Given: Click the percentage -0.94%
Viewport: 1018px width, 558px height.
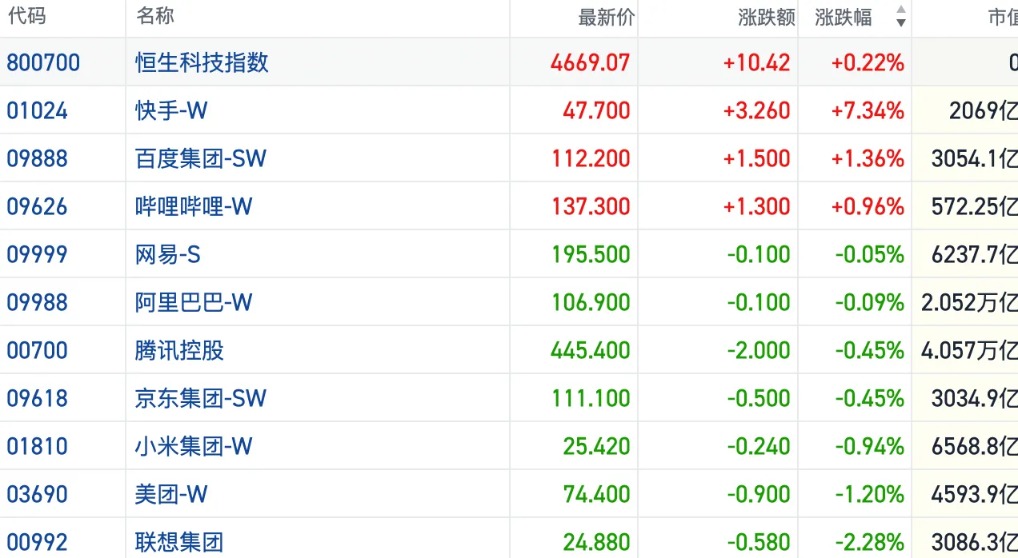Looking at the screenshot, I should coord(869,446).
